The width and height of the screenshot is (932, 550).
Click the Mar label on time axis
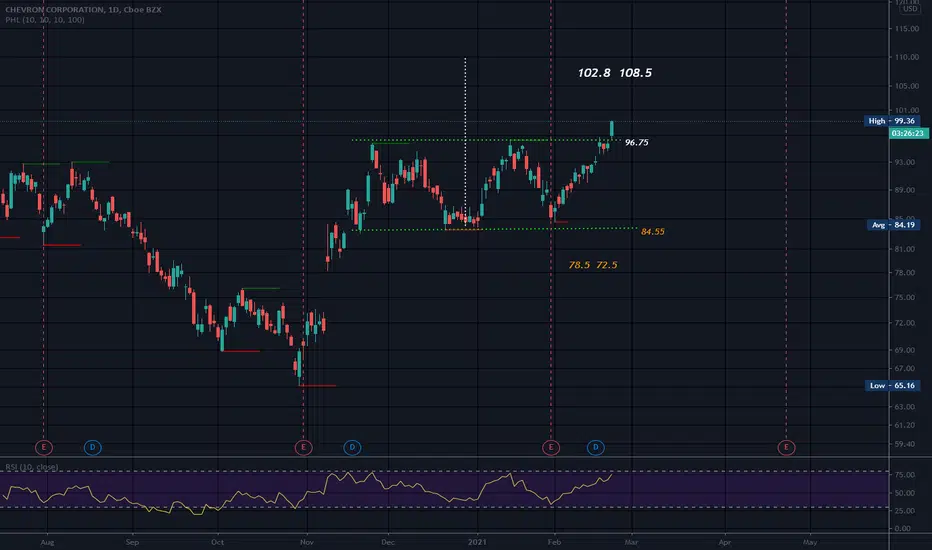(631, 542)
